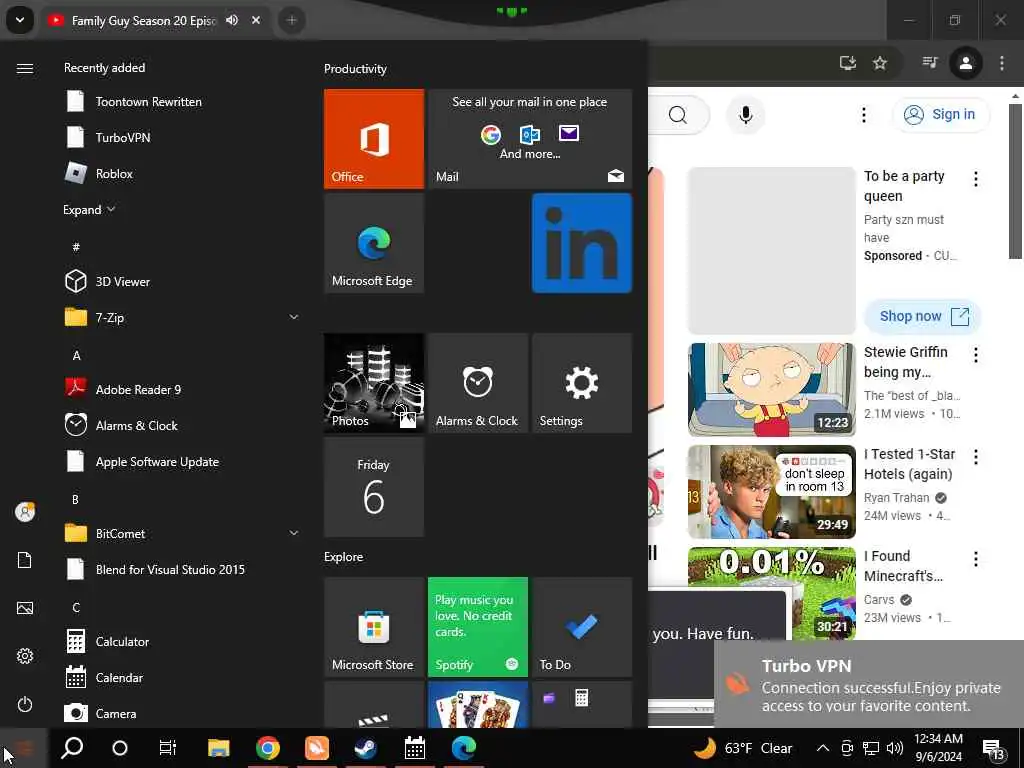The height and width of the screenshot is (768, 1024).
Task: Launch Roblox from the app list
Action: tap(182, 173)
